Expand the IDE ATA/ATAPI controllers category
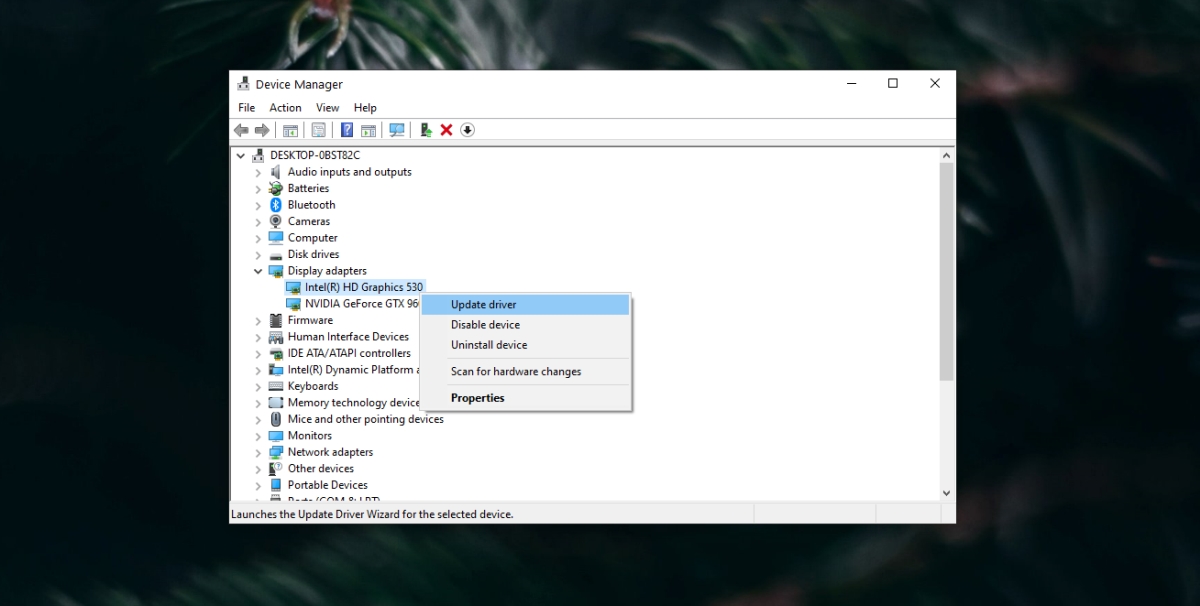The height and width of the screenshot is (606, 1200). point(258,354)
